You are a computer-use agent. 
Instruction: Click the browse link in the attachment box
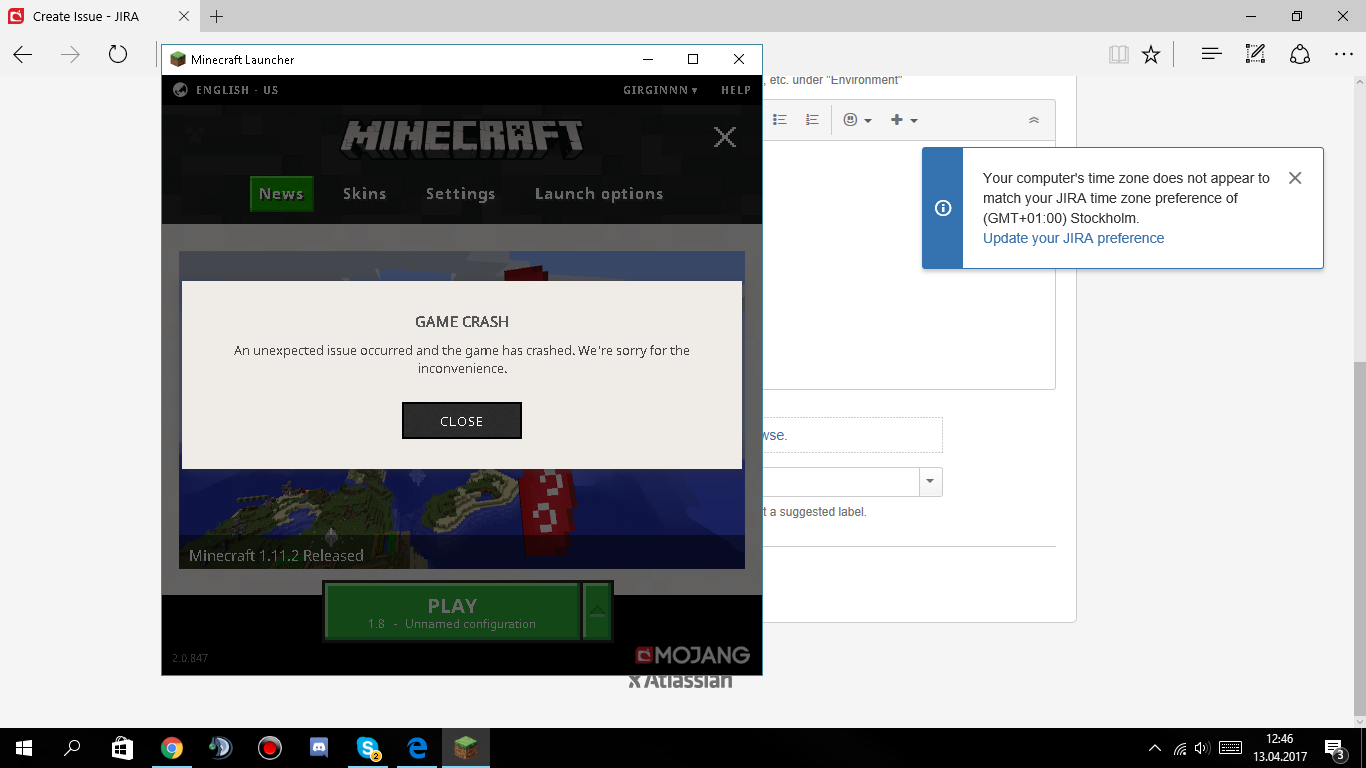(774, 435)
